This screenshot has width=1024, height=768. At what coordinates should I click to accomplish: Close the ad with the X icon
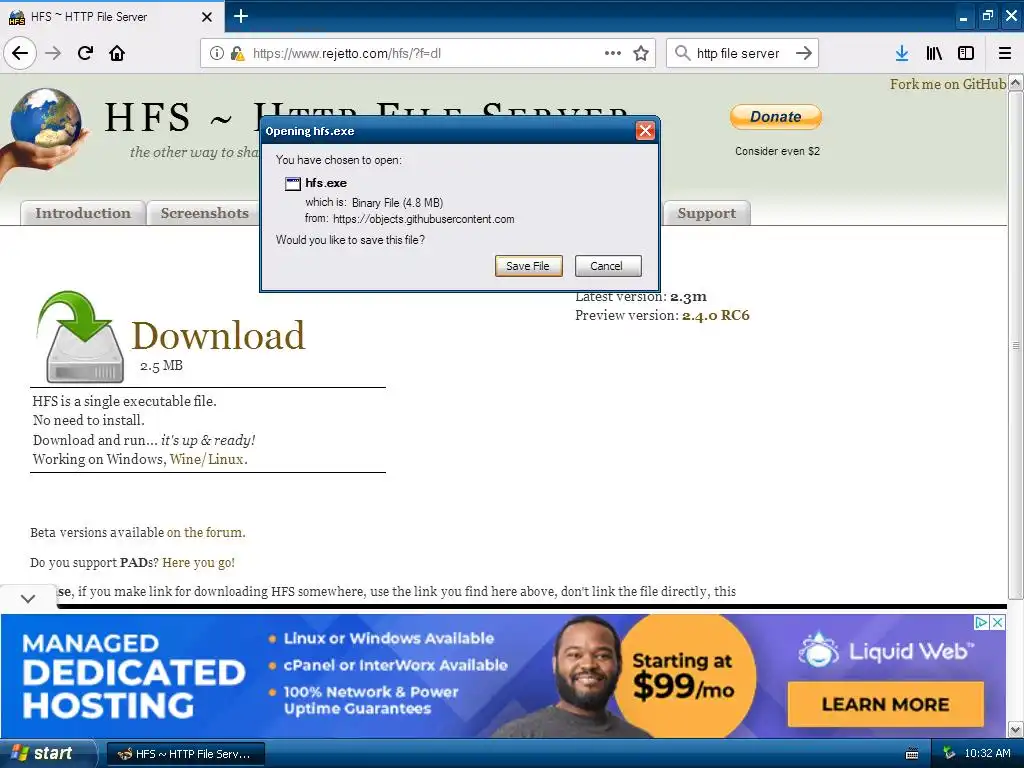[x=997, y=622]
